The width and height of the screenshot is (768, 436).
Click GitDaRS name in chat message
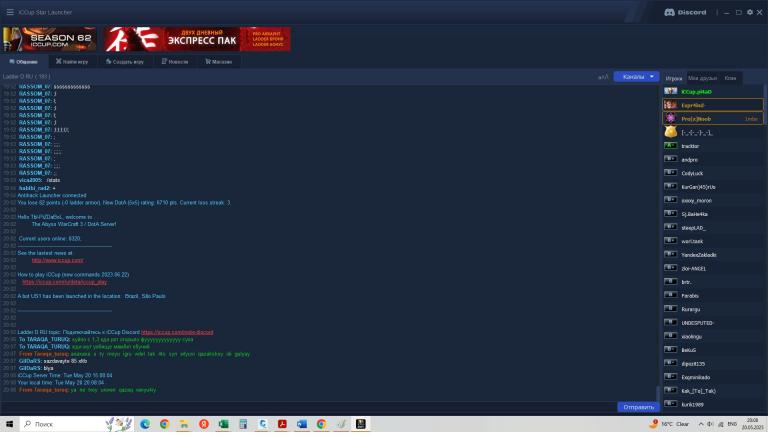coord(30,361)
